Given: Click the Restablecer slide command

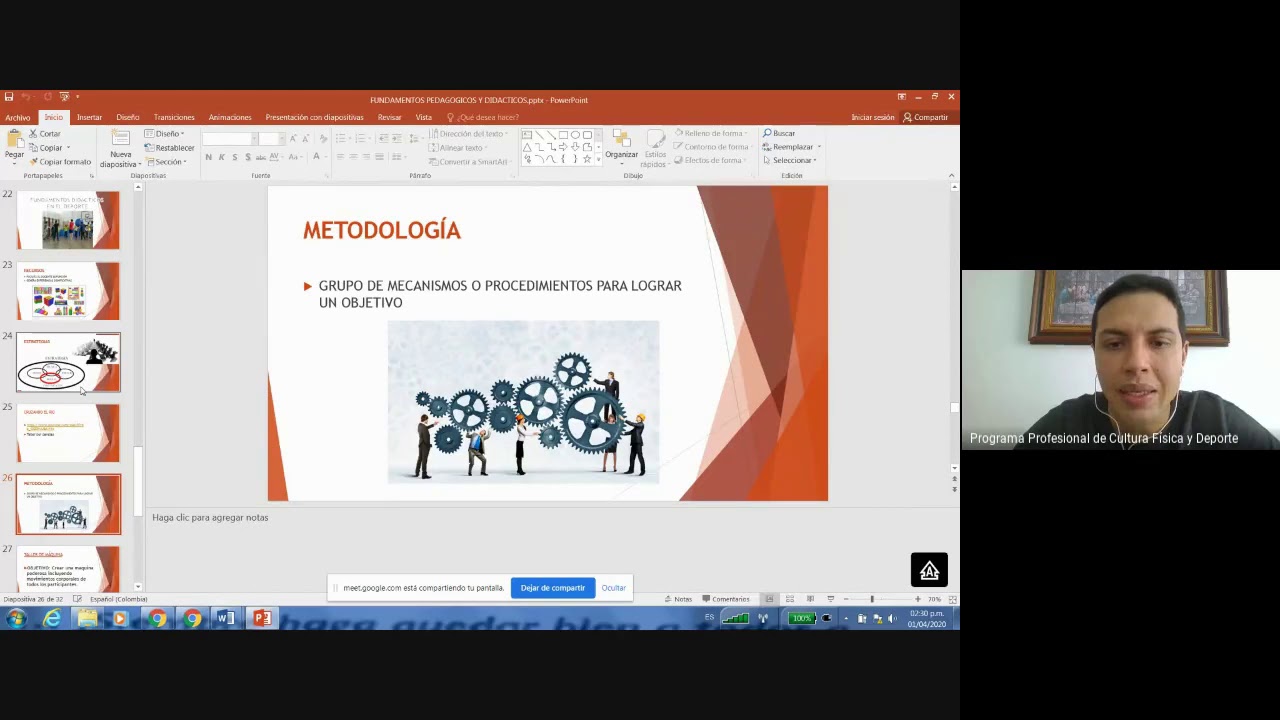Looking at the screenshot, I should pyautogui.click(x=169, y=147).
